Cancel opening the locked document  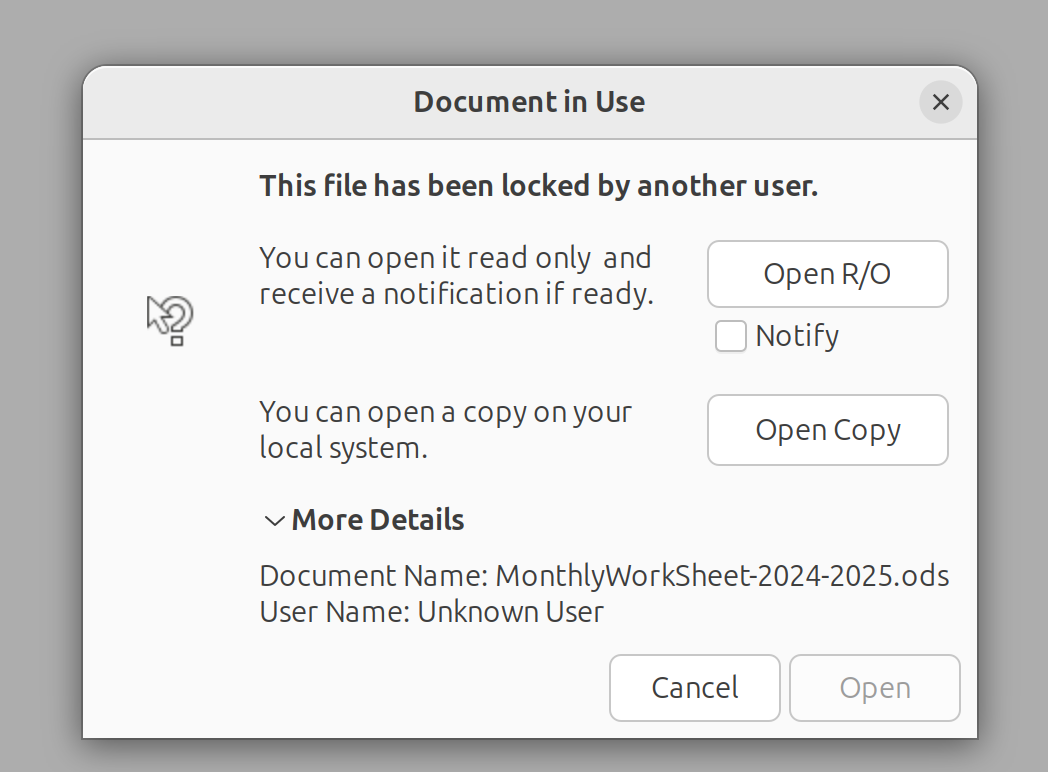(694, 688)
